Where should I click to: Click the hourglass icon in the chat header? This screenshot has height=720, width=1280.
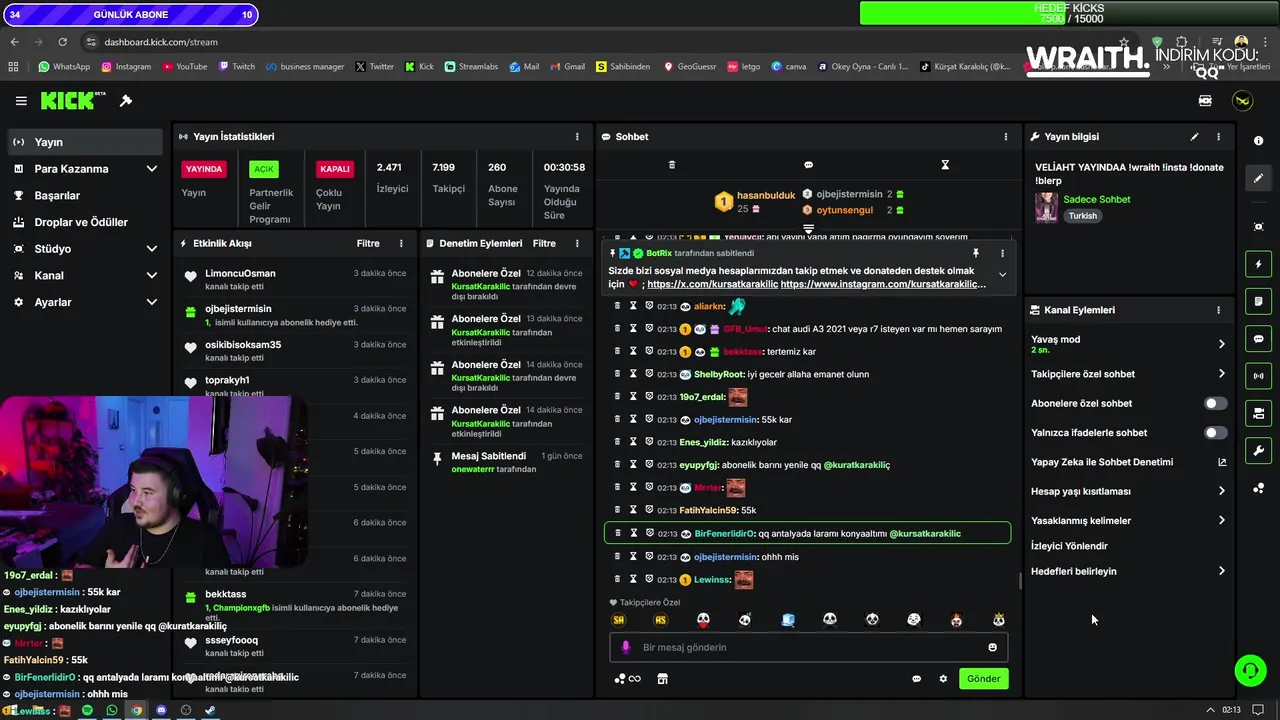pos(945,165)
